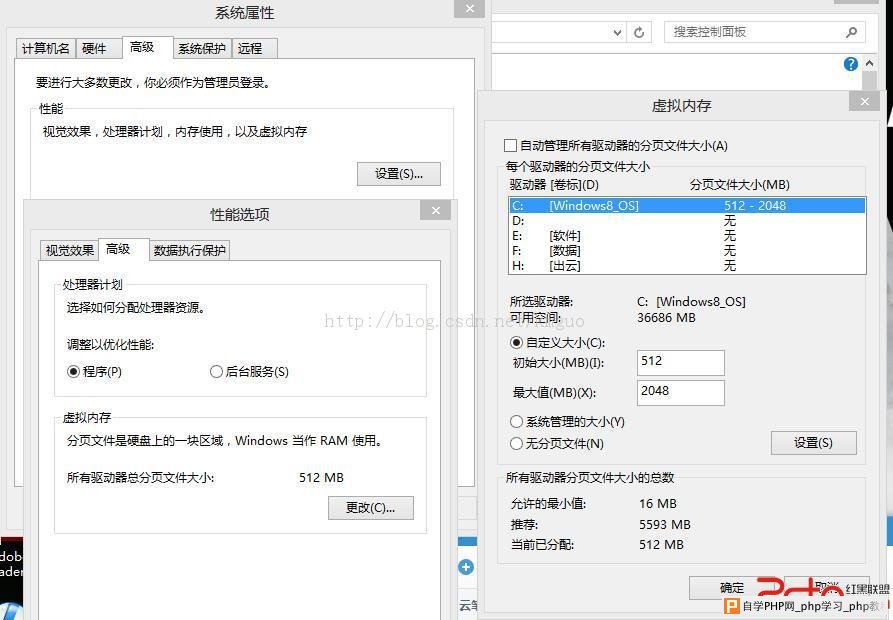
Task: Close the 性能选项 dialog
Action: click(435, 210)
